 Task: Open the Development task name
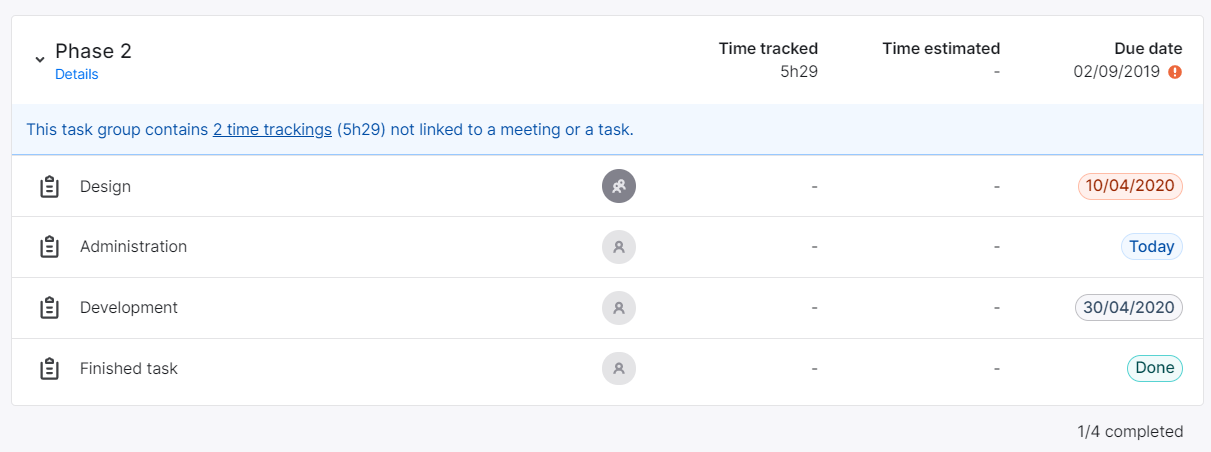[x=129, y=308]
